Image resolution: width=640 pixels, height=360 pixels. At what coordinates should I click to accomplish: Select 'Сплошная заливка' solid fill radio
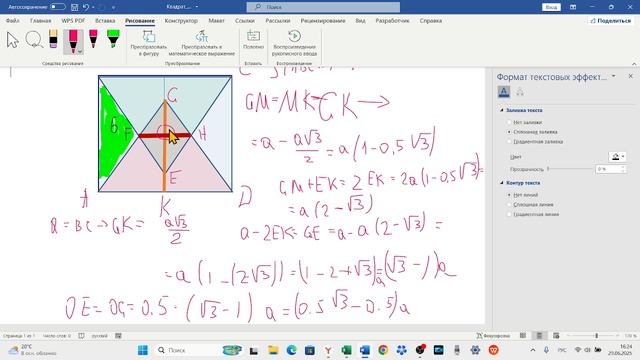[509, 132]
